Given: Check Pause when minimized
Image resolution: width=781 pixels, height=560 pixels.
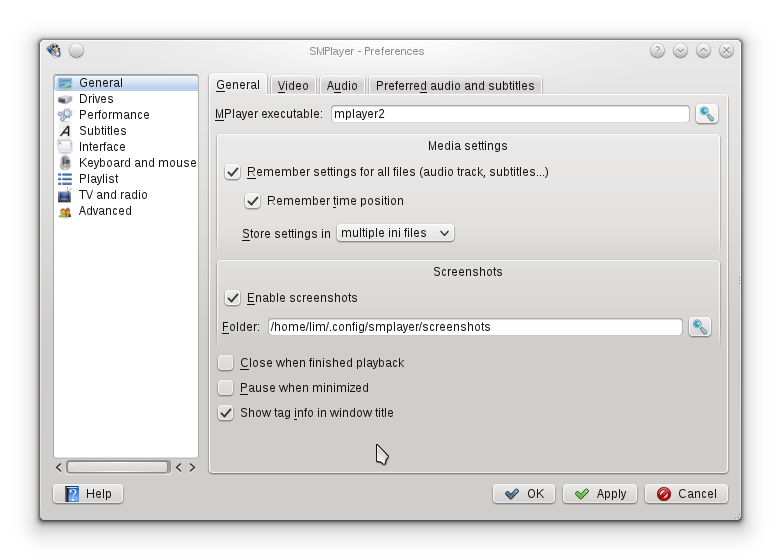Looking at the screenshot, I should click(x=226, y=388).
